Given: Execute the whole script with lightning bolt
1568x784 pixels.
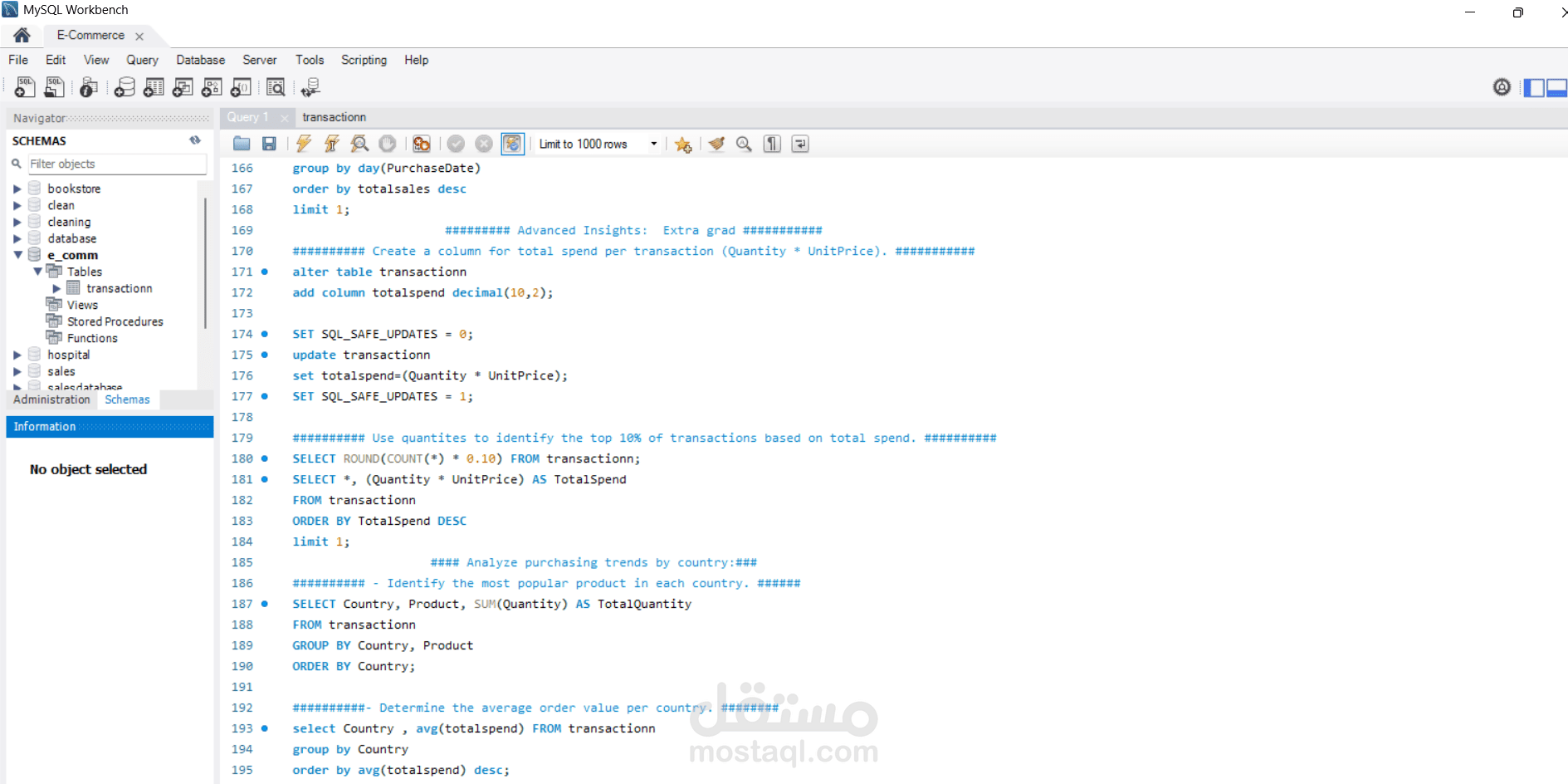Looking at the screenshot, I should pos(304,144).
